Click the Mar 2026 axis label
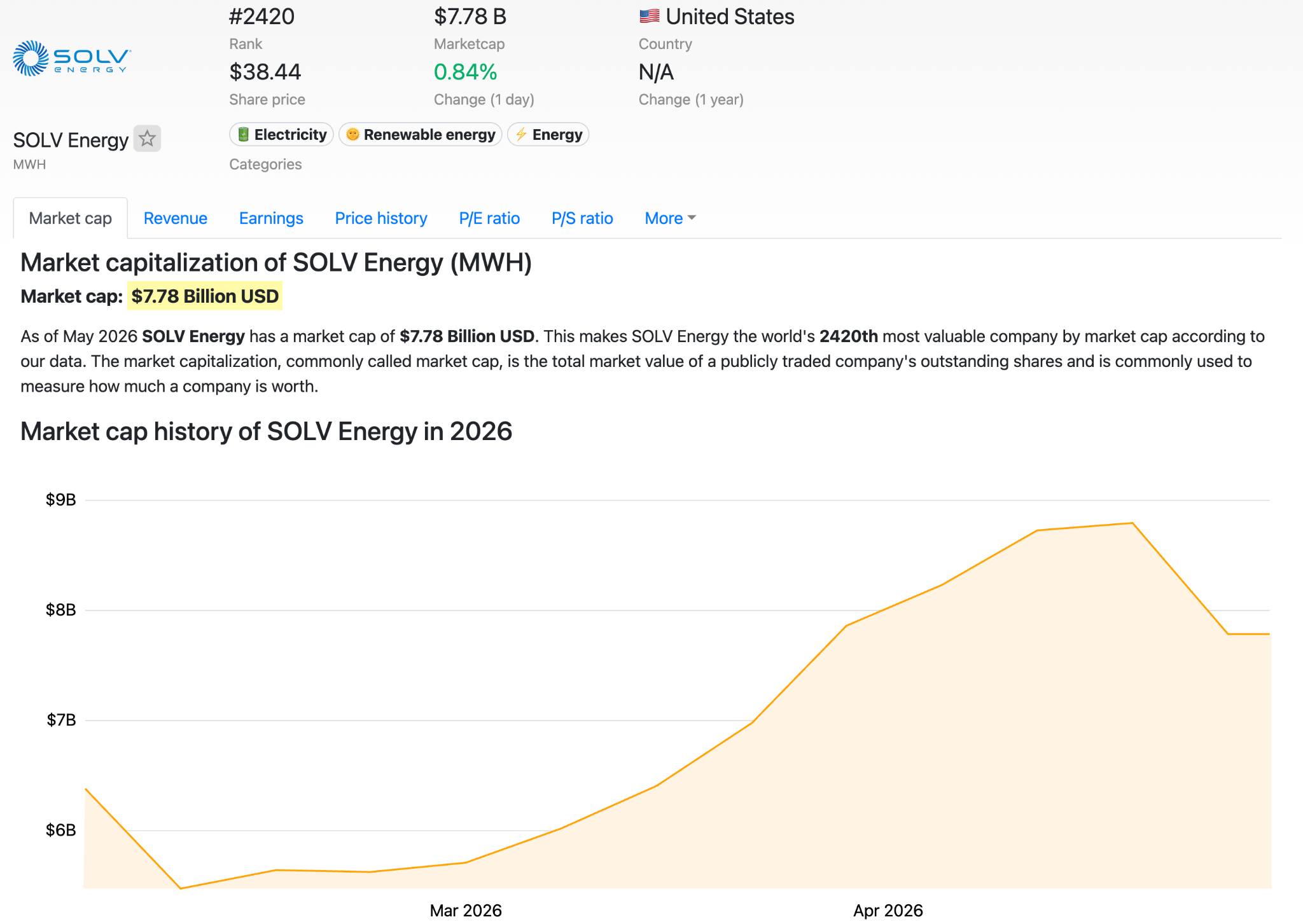1303x924 pixels. (466, 911)
